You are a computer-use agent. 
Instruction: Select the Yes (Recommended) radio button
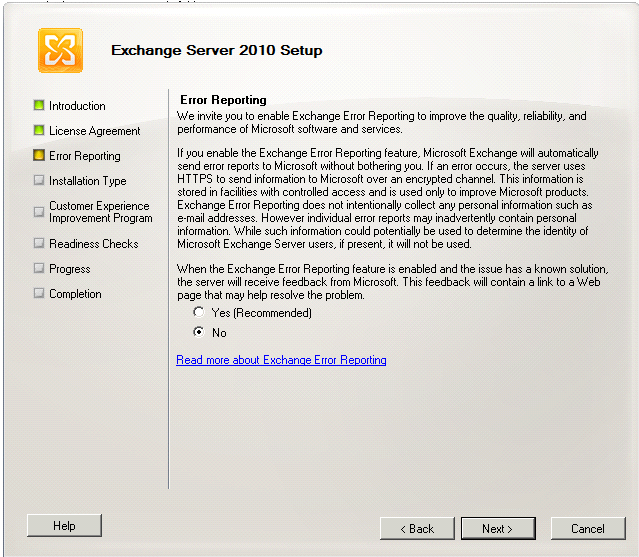point(198,312)
